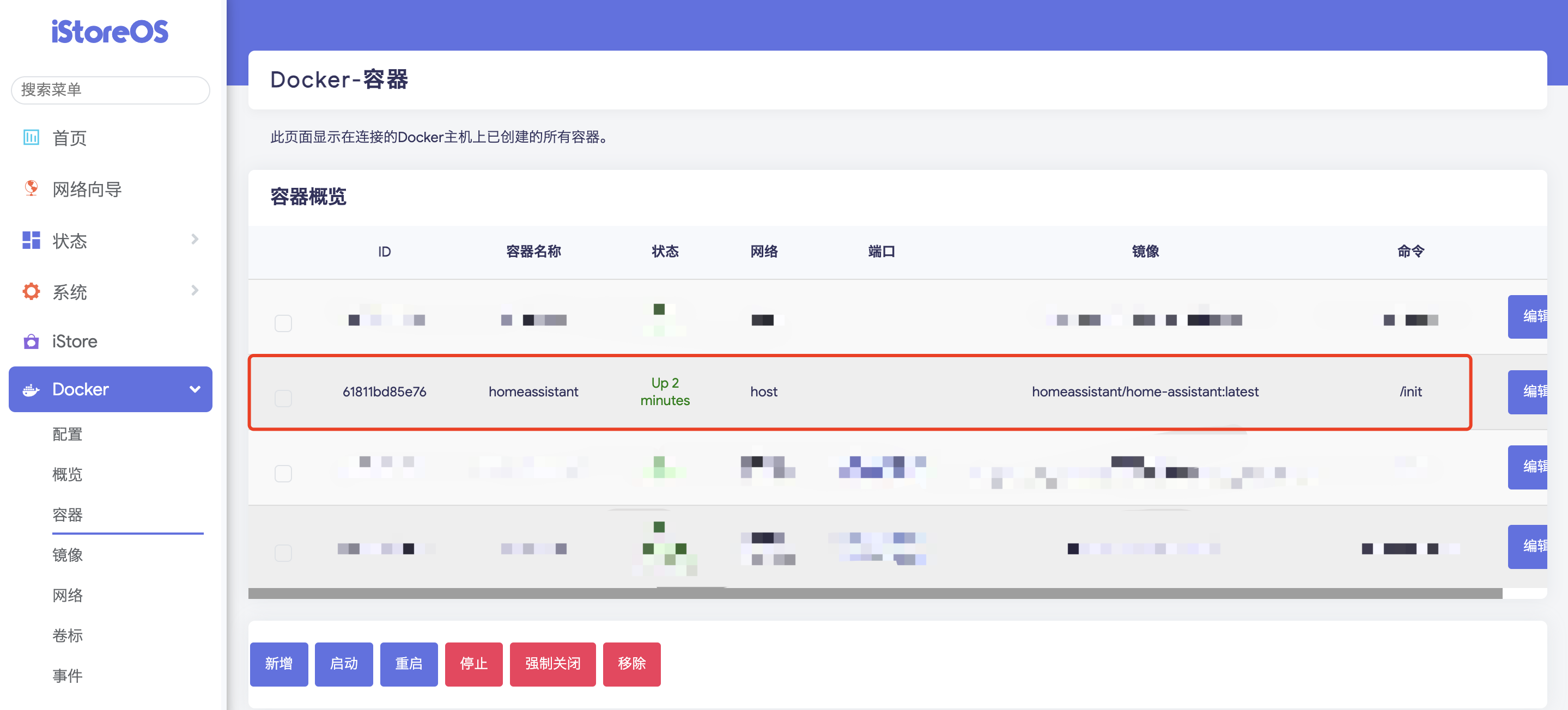
Task: Click edit button in third row
Action: coord(1528,467)
